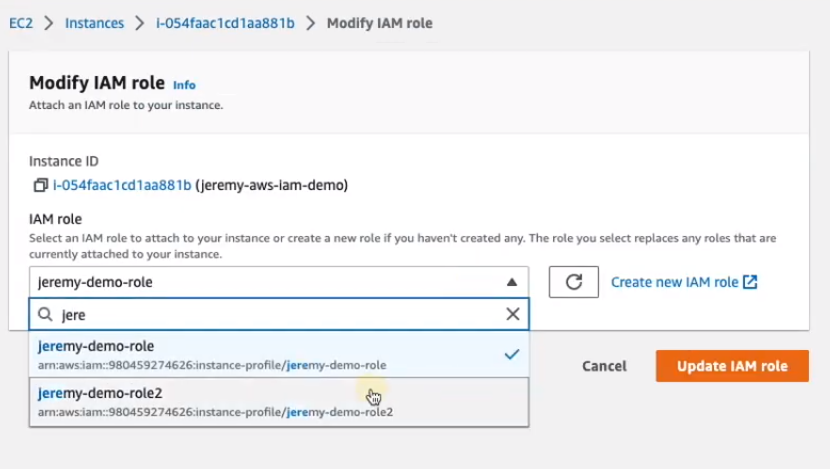Select jeremy-demo-role option in list
This screenshot has width=830, height=469.
pos(279,354)
